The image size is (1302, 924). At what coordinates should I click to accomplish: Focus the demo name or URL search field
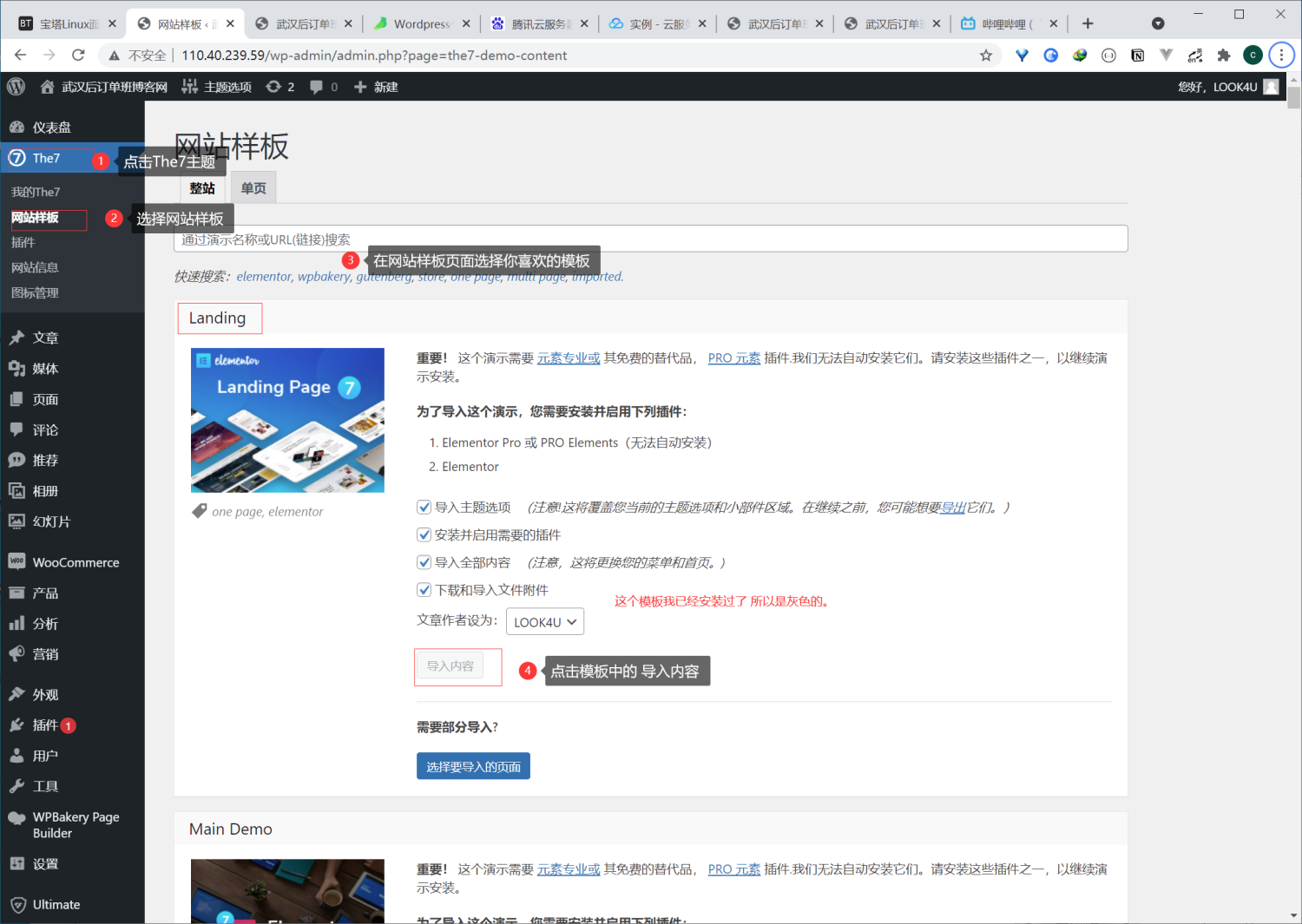[651, 239]
